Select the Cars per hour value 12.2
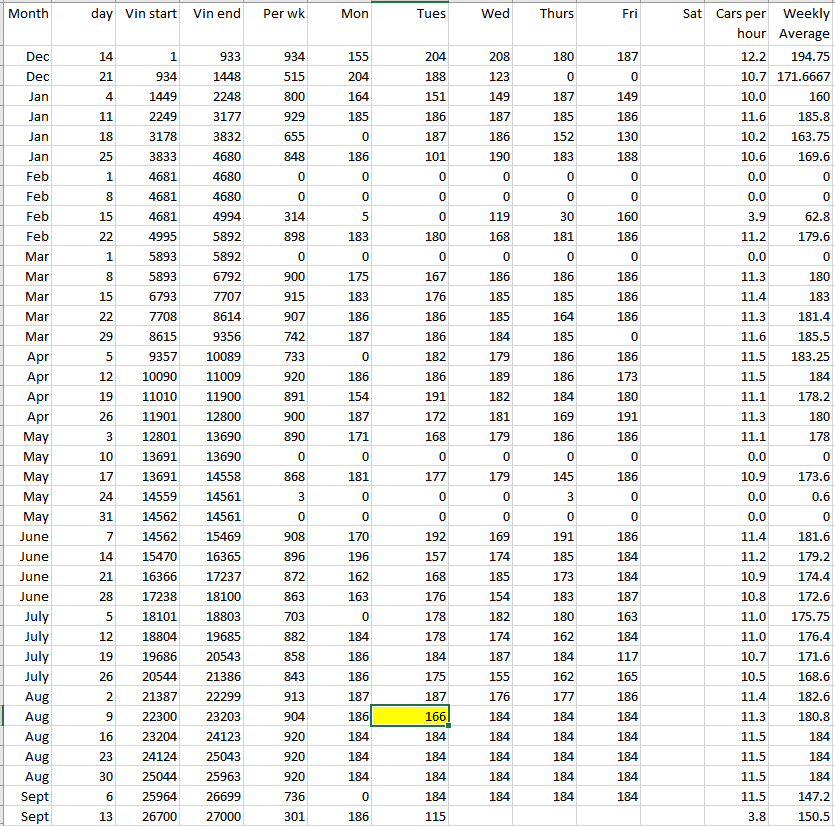 740,57
